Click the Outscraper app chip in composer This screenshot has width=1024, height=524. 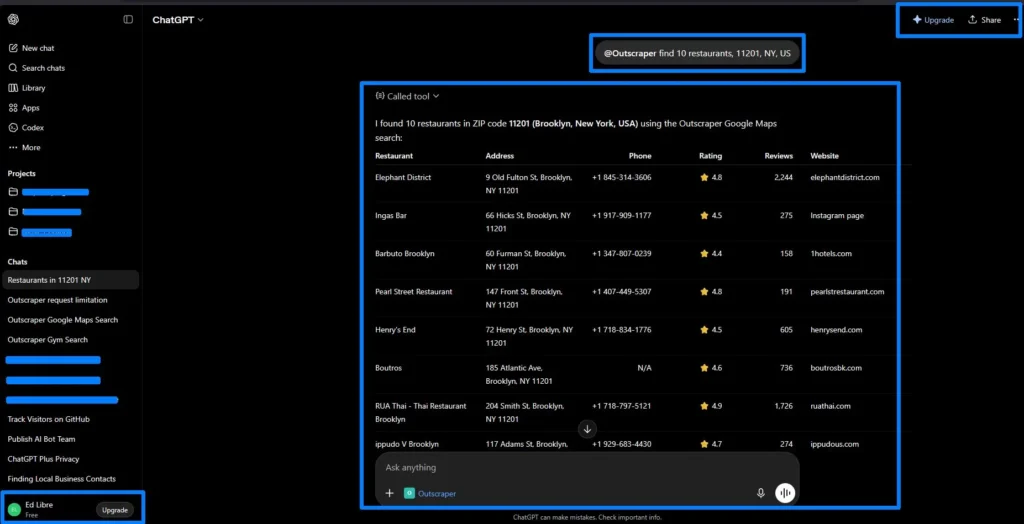tap(430, 493)
